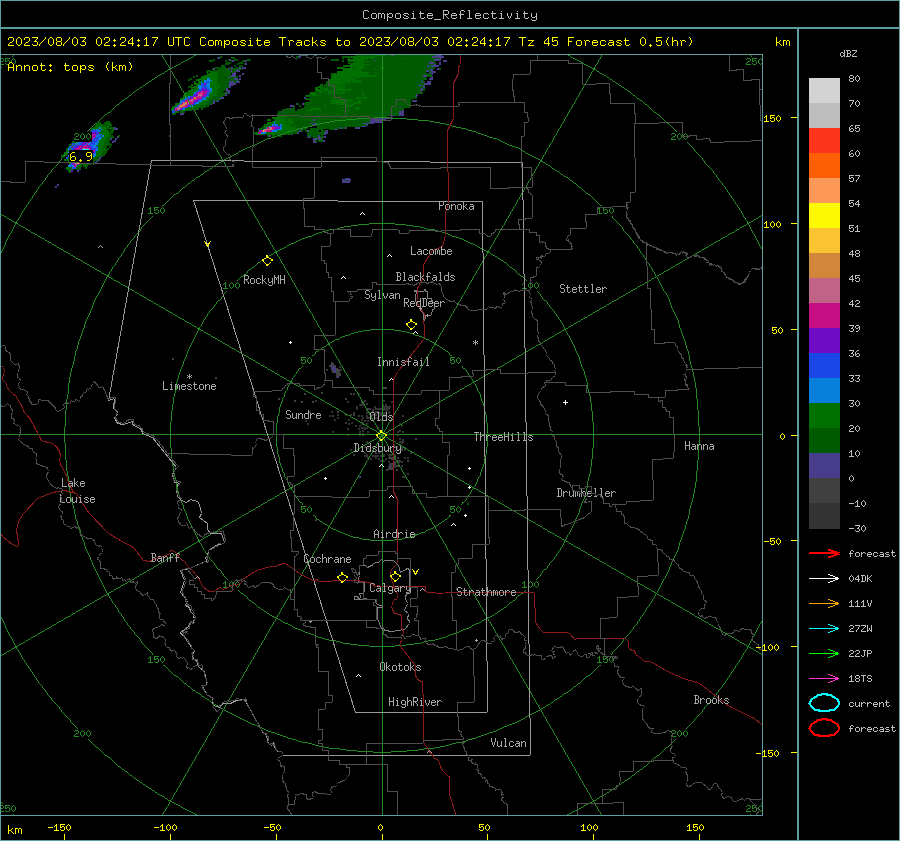Viewport: 900px width, 841px height.
Task: Click the asterisk marker above Limestone
Action: click(189, 377)
